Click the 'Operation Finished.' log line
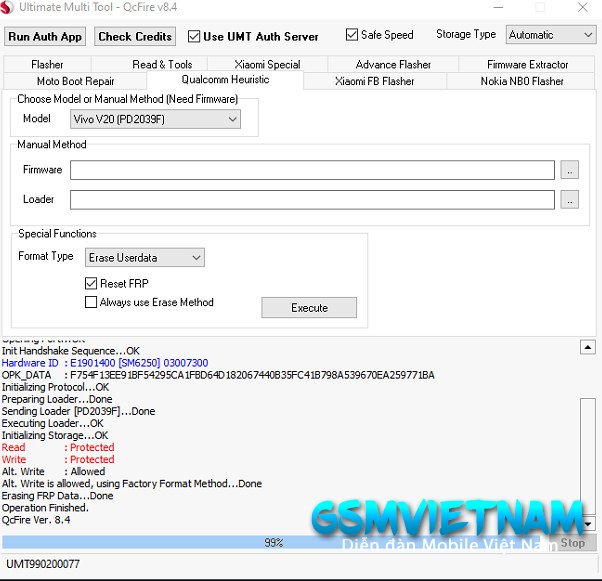602x581 pixels. (45, 508)
